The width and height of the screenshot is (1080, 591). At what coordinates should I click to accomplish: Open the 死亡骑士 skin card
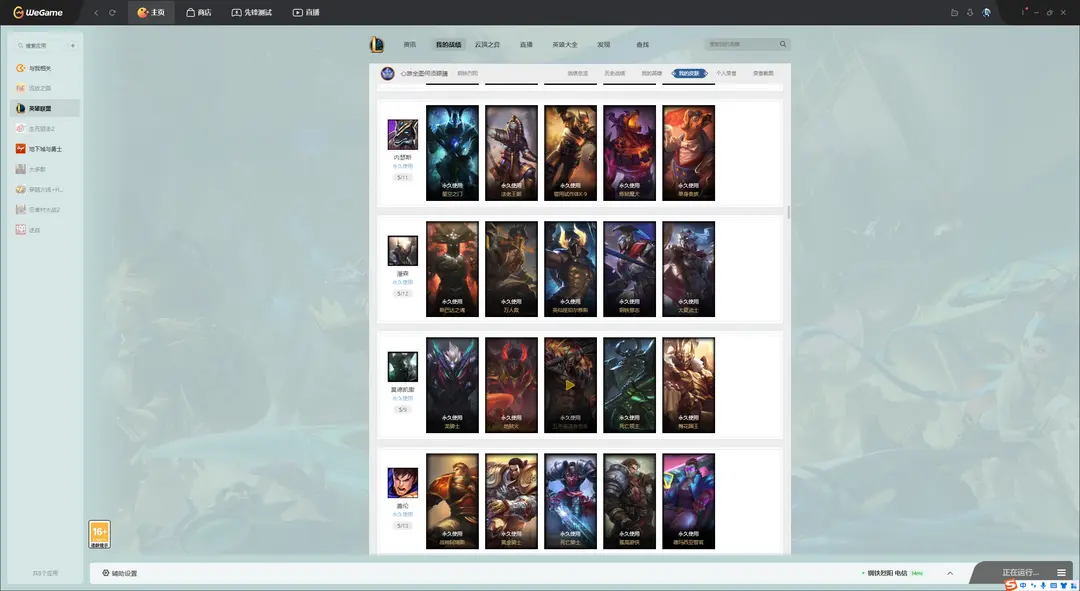pos(570,501)
